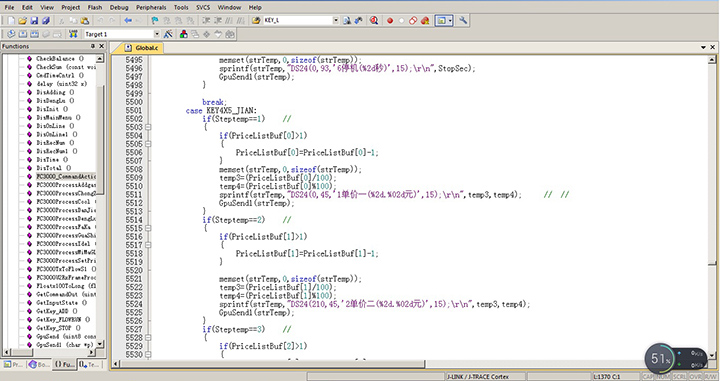Start the debug session magnifier icon

point(374,21)
